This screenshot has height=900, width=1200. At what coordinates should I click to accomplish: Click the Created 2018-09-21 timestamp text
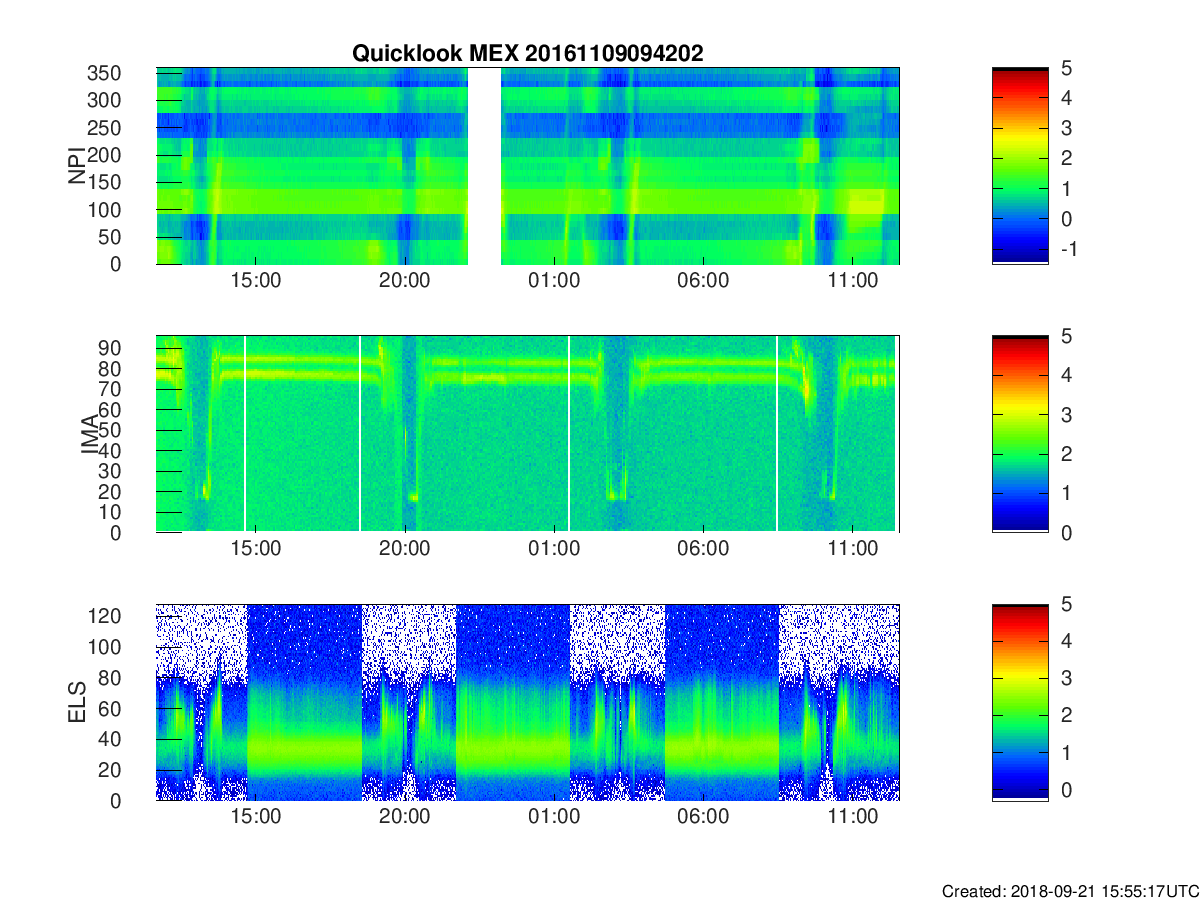click(1069, 890)
